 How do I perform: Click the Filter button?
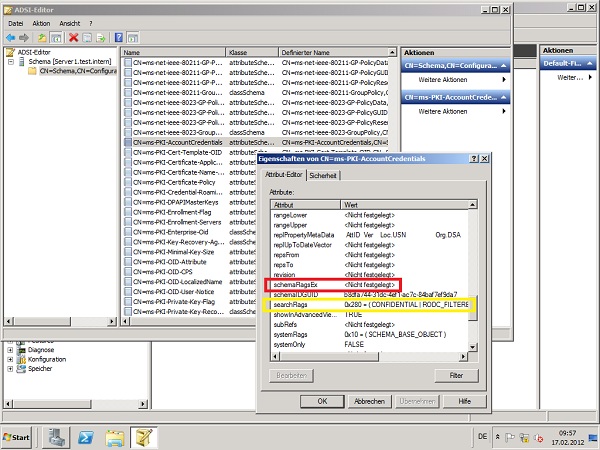[456, 375]
